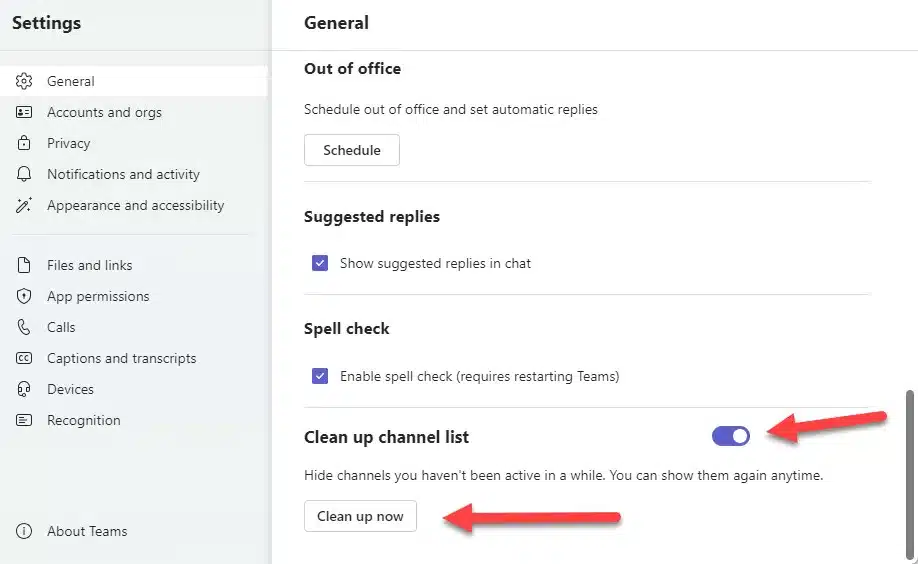The image size is (918, 564).
Task: Click the Calls phone icon
Action: (25, 327)
